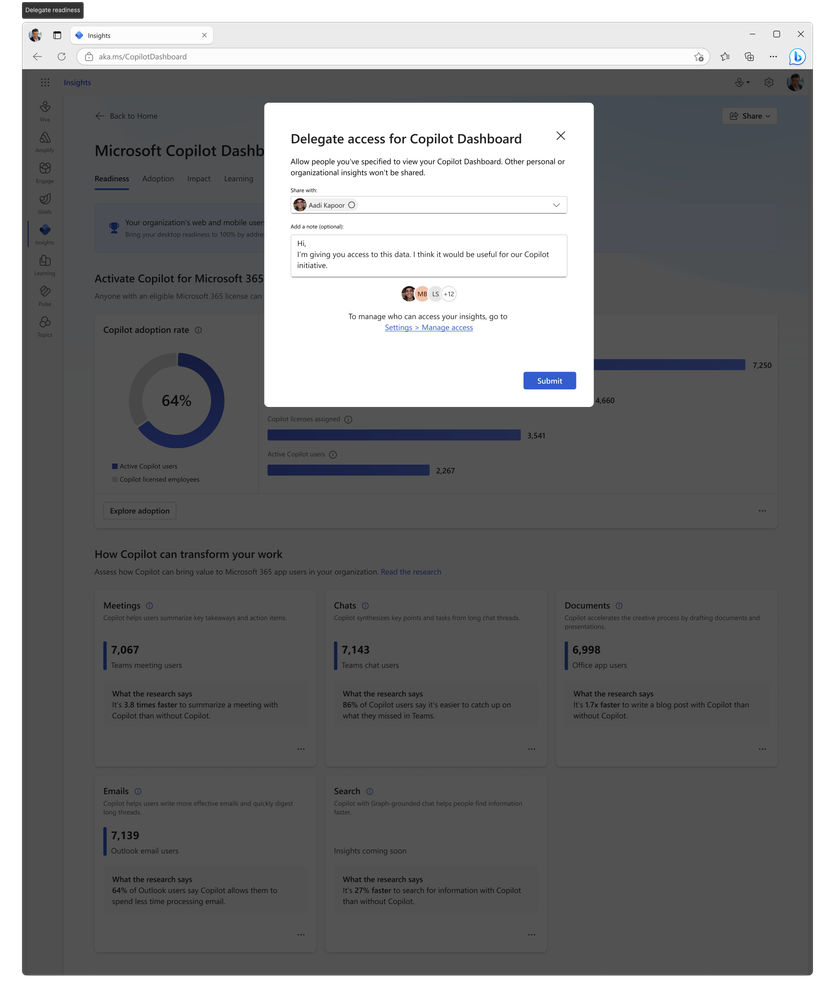This screenshot has width=835, height=999.
Task: Open more options on Documents card
Action: (x=762, y=749)
